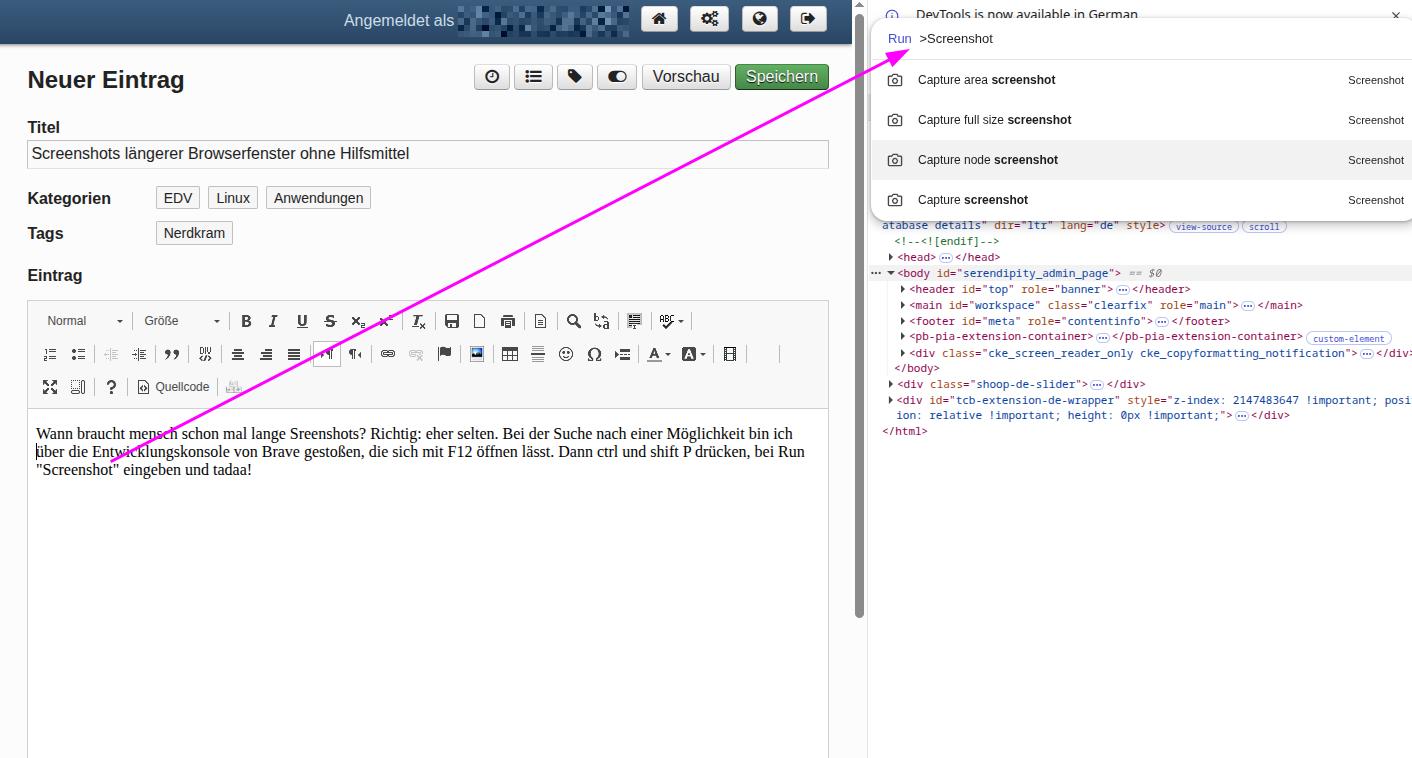Click the Nerdkram tag button
The width and height of the screenshot is (1412, 758).
click(x=194, y=233)
